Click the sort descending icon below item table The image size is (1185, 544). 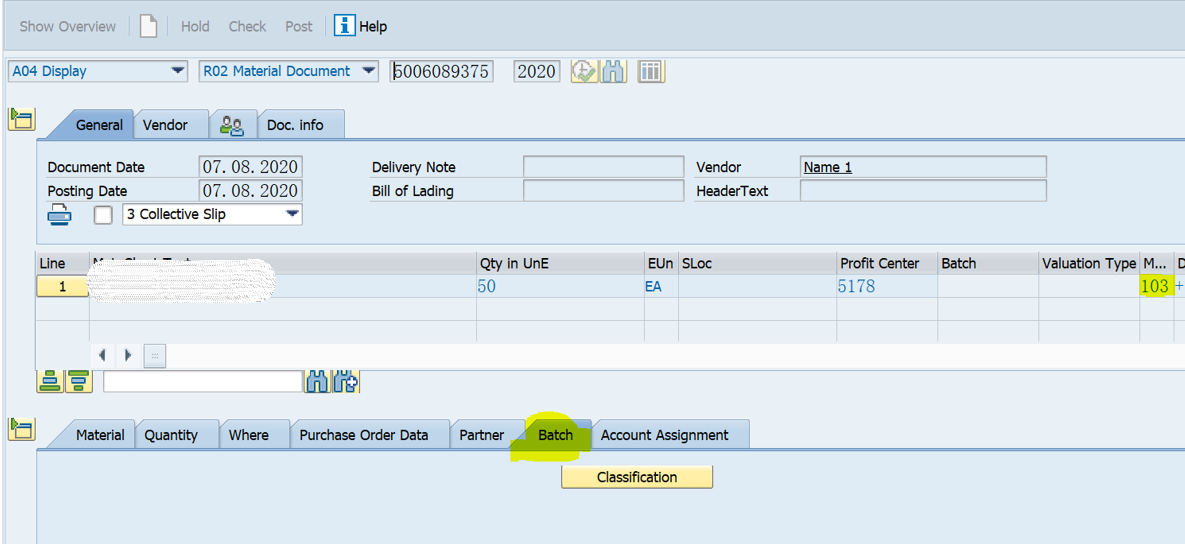coord(79,382)
